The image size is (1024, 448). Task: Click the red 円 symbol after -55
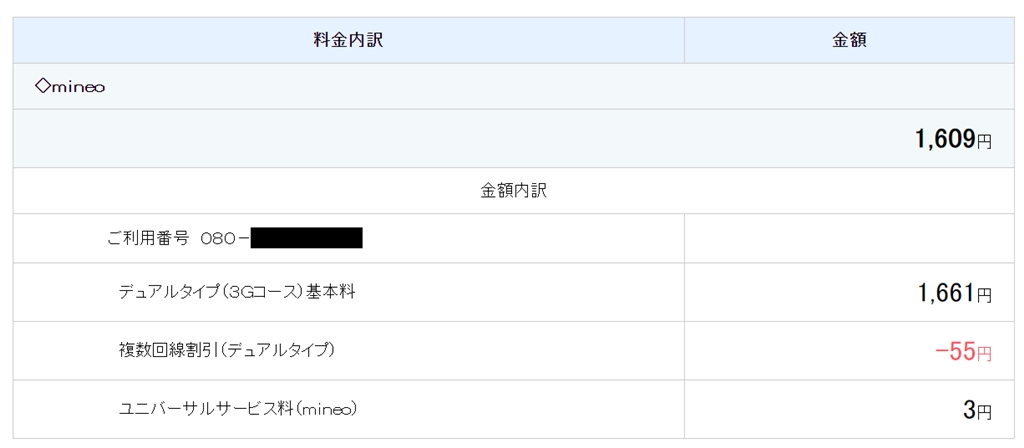[984, 354]
